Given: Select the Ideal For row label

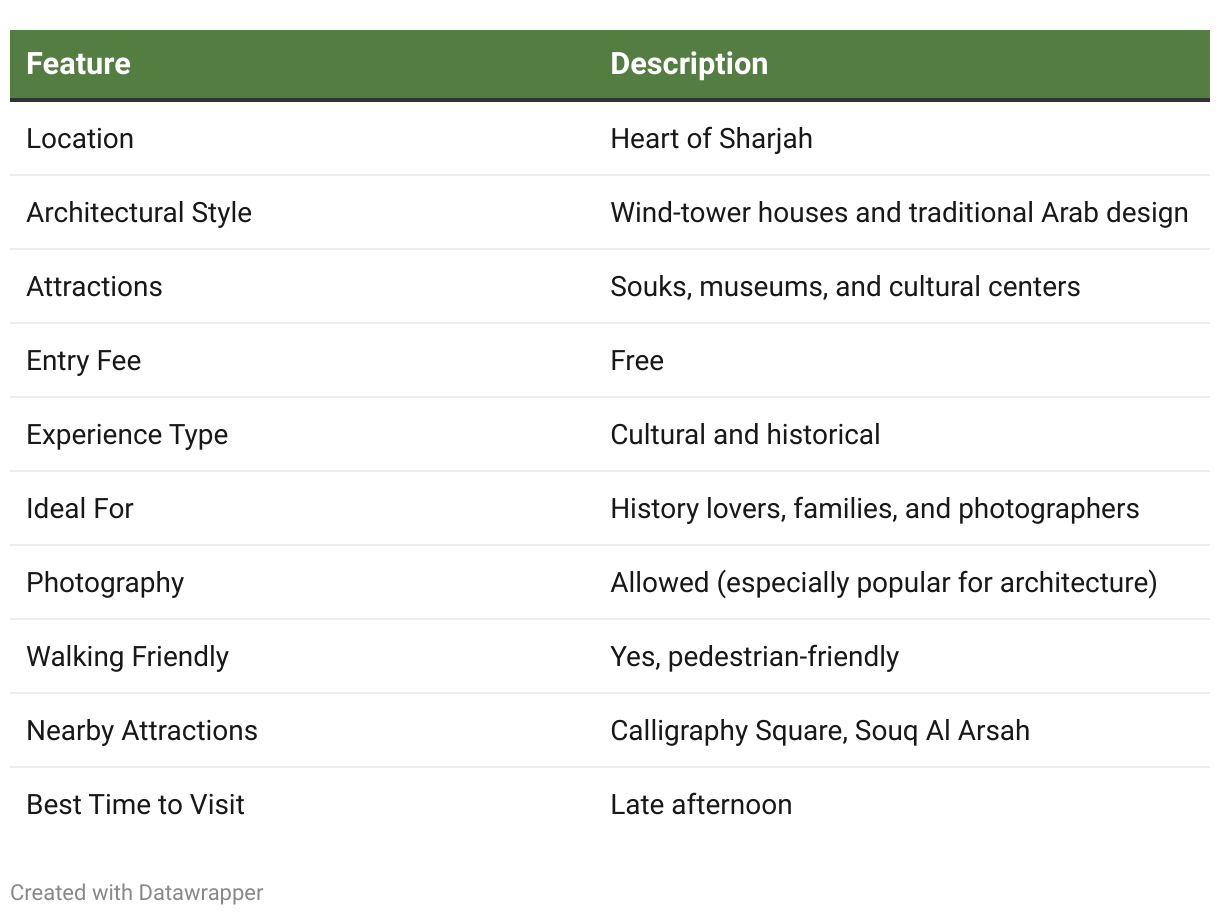Looking at the screenshot, I should 80,508.
